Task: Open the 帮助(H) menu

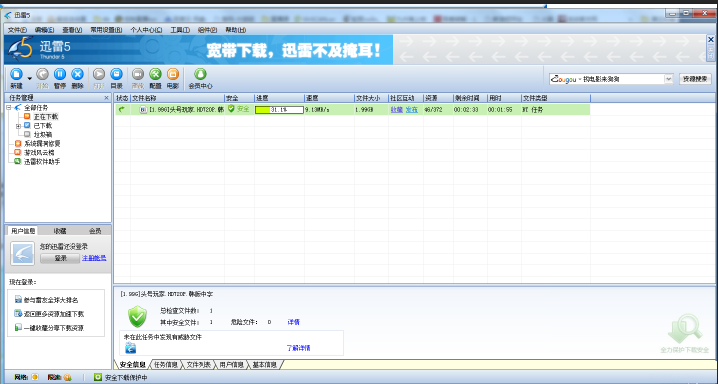Action: click(235, 30)
